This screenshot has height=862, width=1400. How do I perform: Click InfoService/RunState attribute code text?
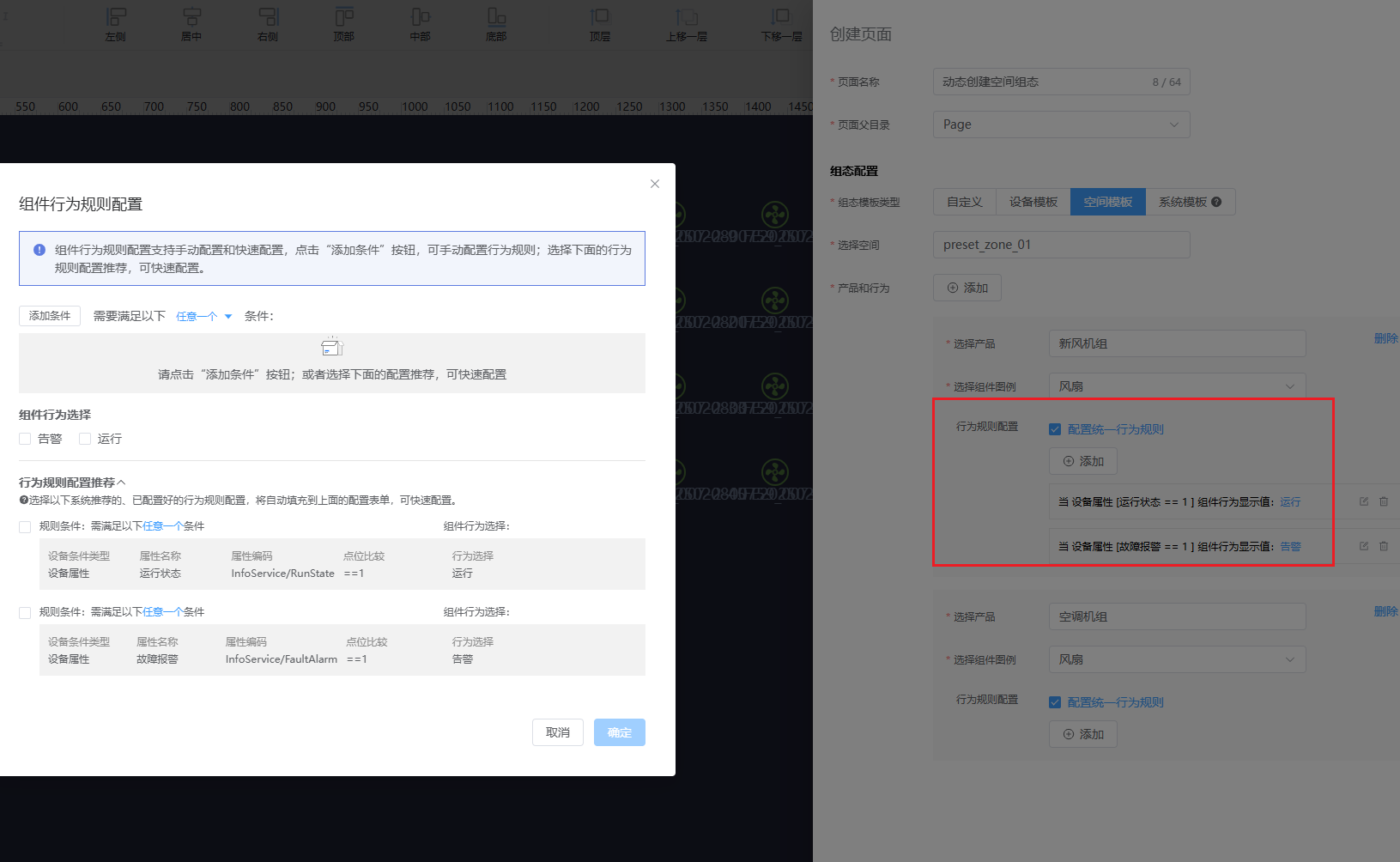pos(282,574)
